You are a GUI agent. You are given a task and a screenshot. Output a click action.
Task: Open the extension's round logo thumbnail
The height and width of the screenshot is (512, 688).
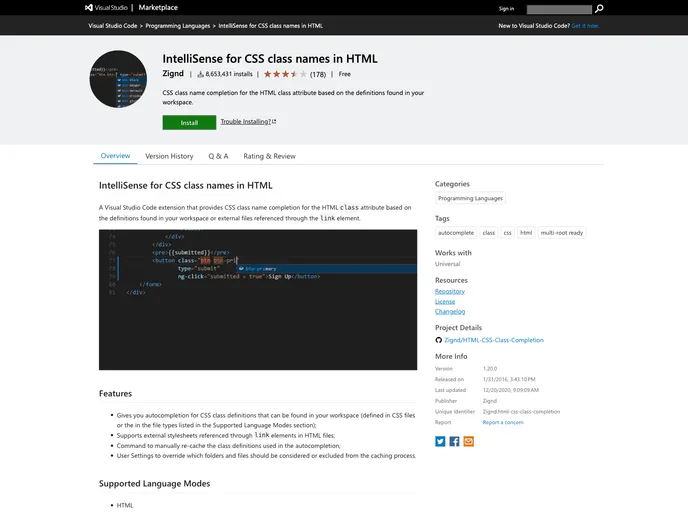(118, 79)
